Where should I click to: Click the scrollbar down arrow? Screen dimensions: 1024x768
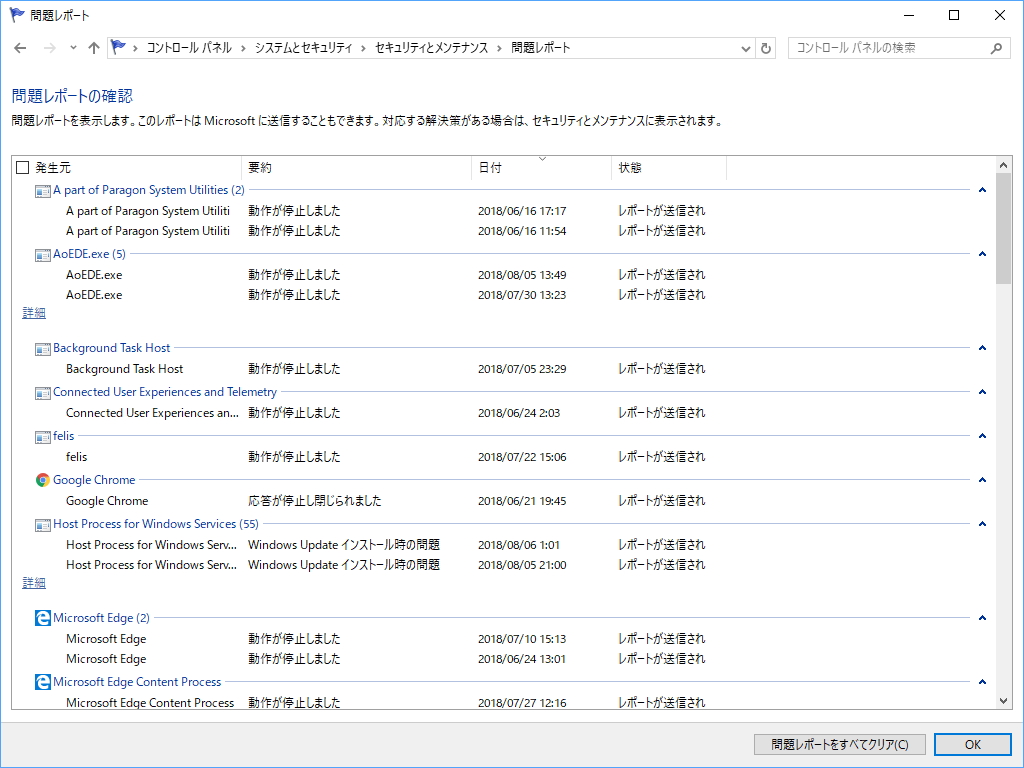[x=1004, y=701]
